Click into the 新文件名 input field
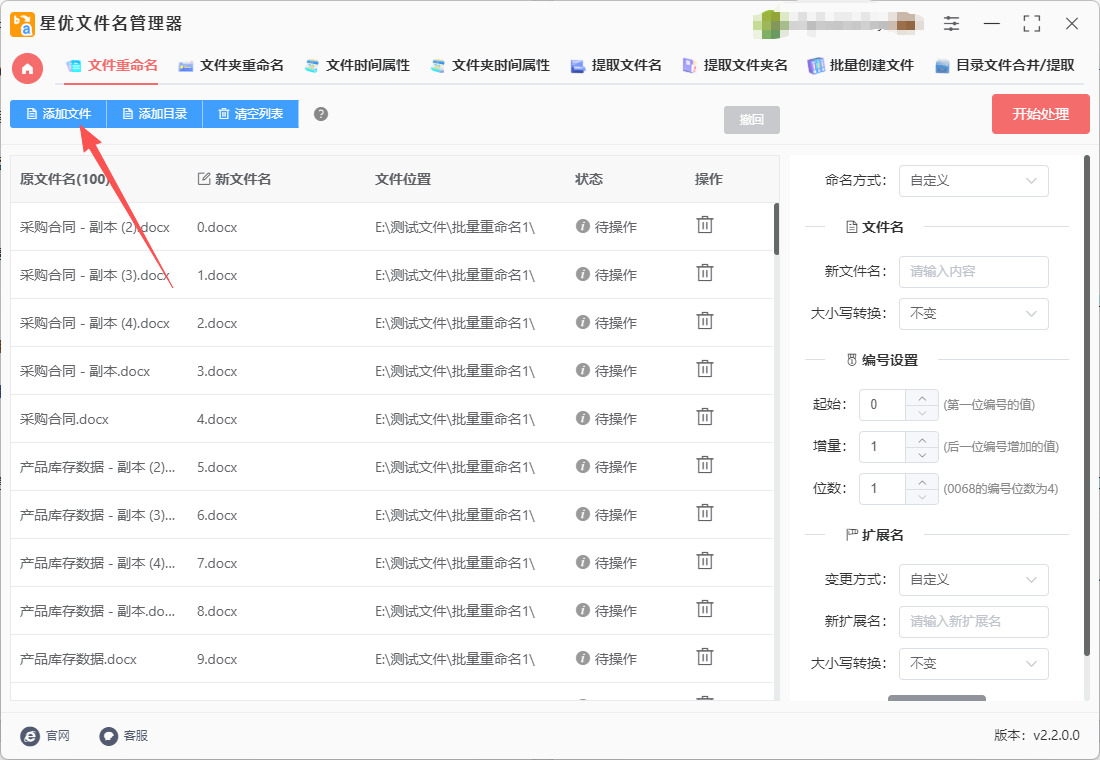1100x760 pixels. click(973, 272)
